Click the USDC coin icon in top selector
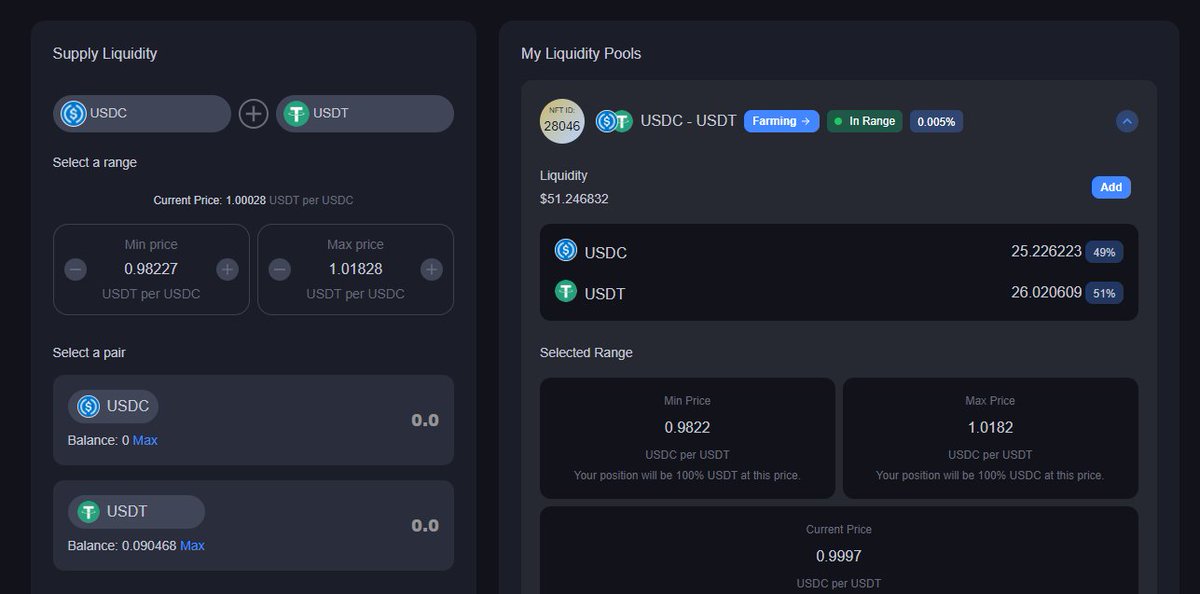This screenshot has height=594, width=1200. pos(73,114)
